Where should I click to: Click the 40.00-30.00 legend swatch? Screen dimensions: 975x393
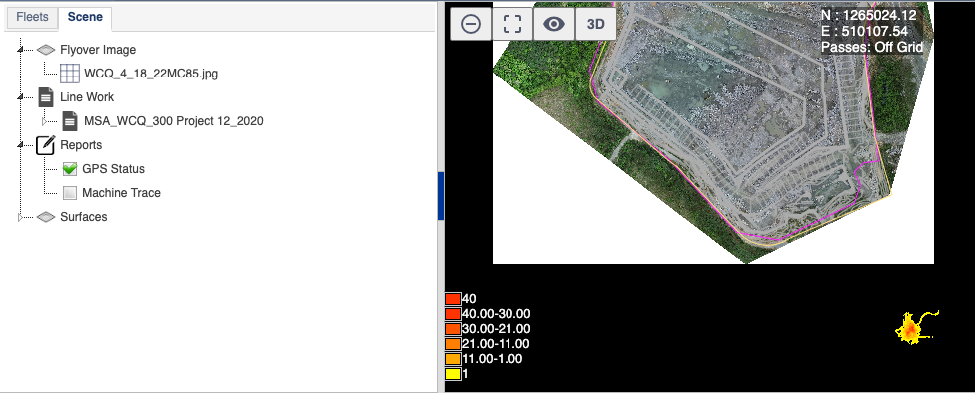[x=453, y=313]
